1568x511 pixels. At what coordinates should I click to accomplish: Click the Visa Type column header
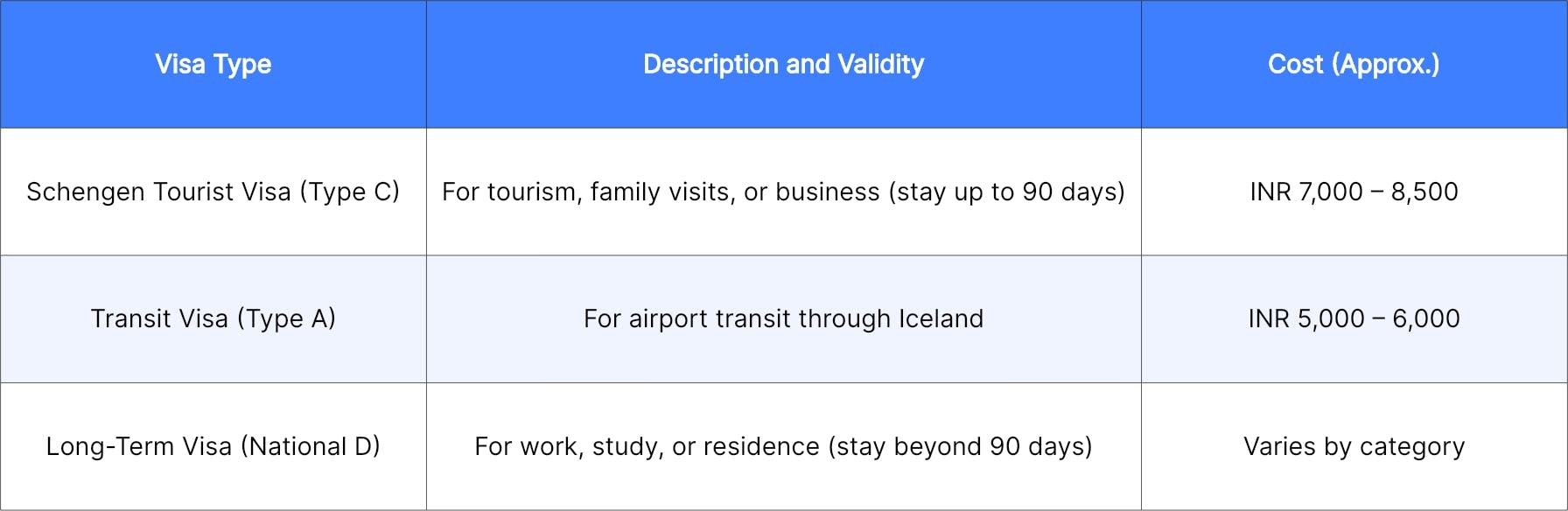click(213, 64)
